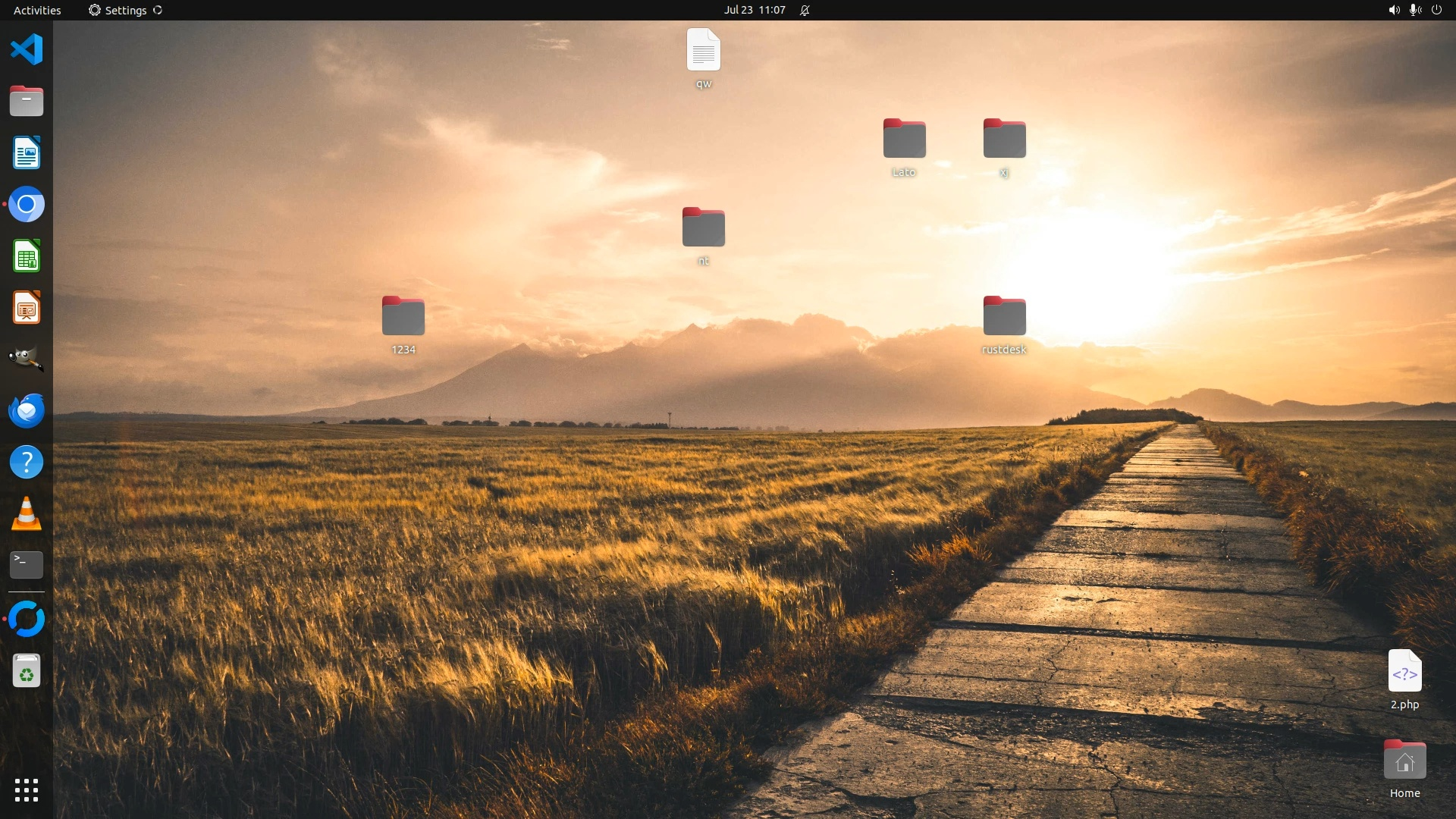Image resolution: width=1456 pixels, height=819 pixels.
Task: Launch GIMP image editor from dock
Action: click(27, 359)
